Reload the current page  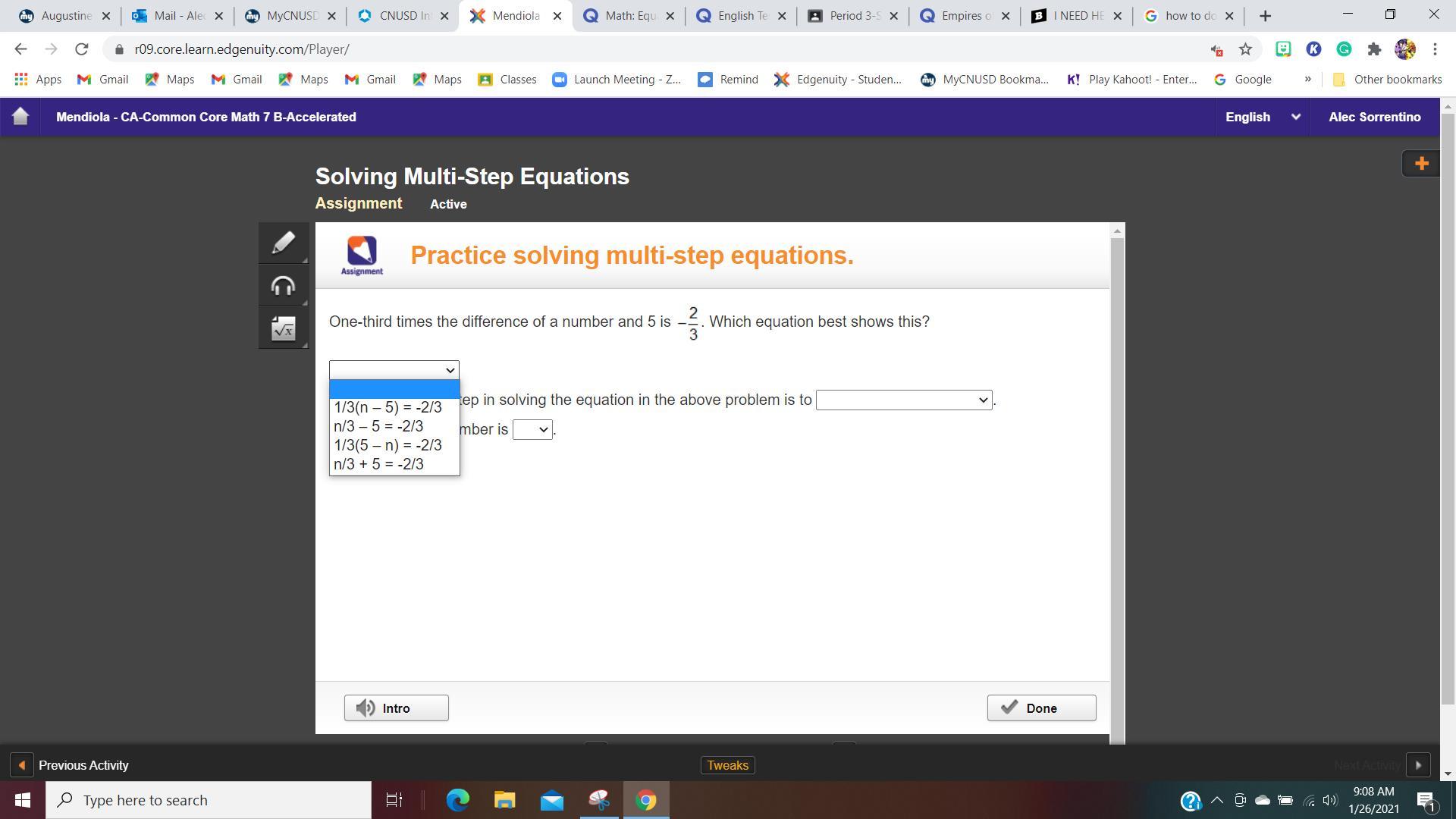(x=82, y=49)
